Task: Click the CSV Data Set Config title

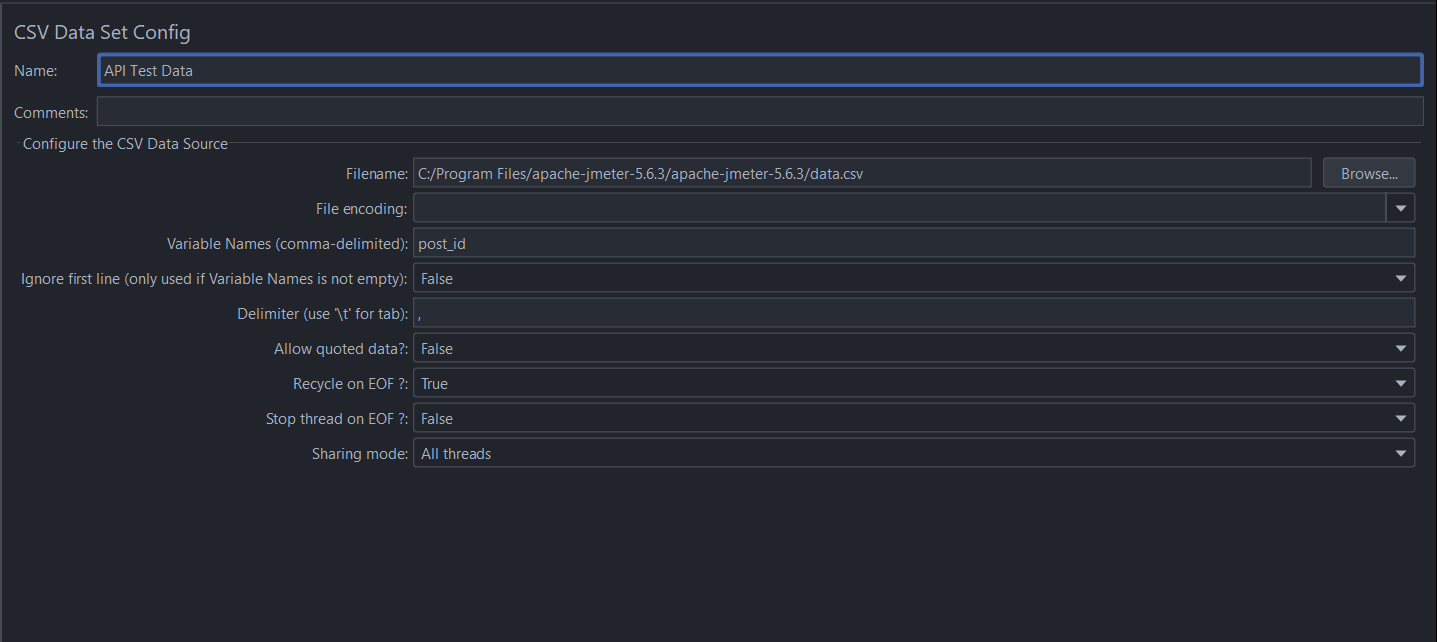Action: [x=102, y=32]
